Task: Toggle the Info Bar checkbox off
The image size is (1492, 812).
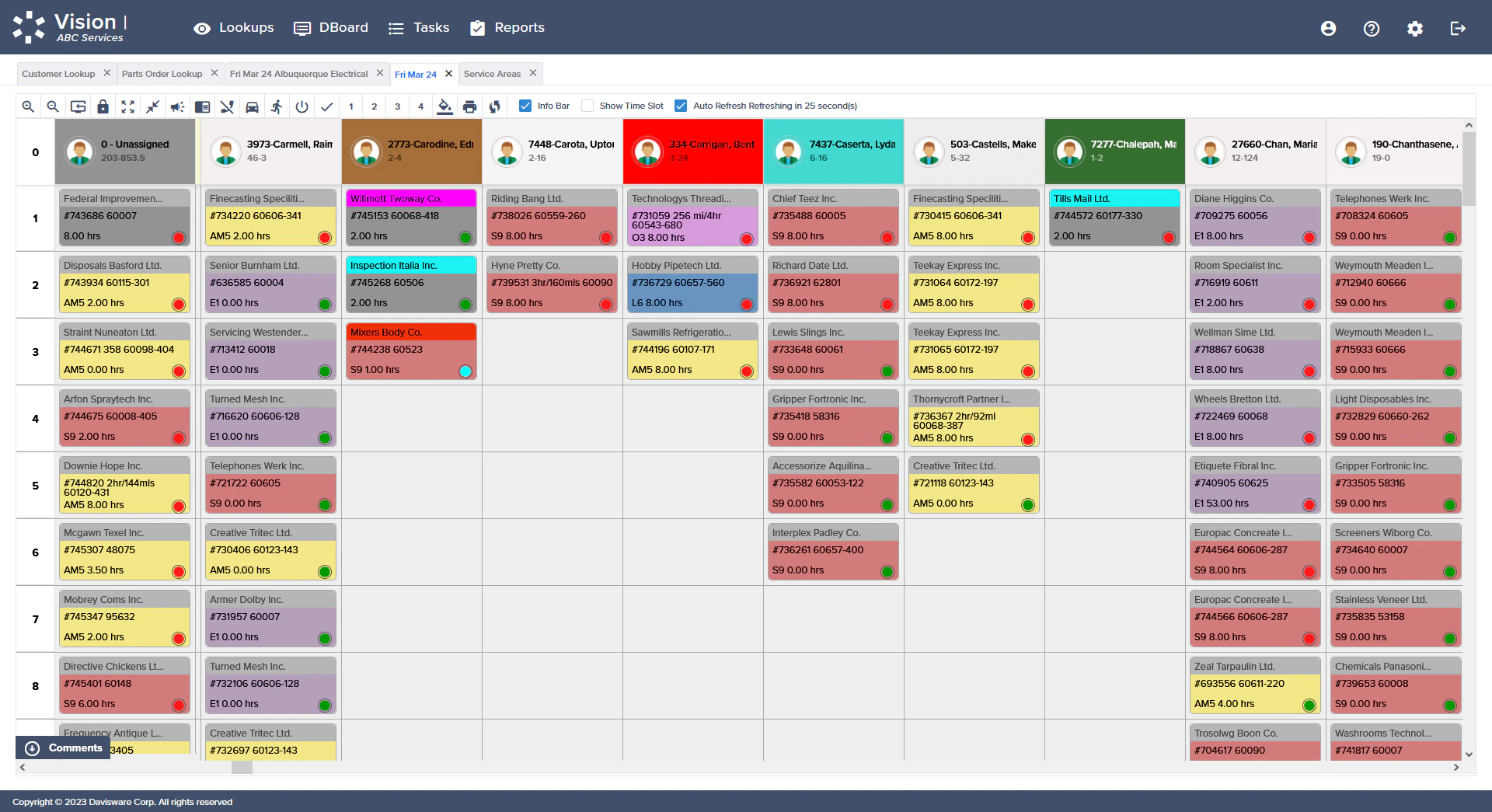Action: pos(527,106)
